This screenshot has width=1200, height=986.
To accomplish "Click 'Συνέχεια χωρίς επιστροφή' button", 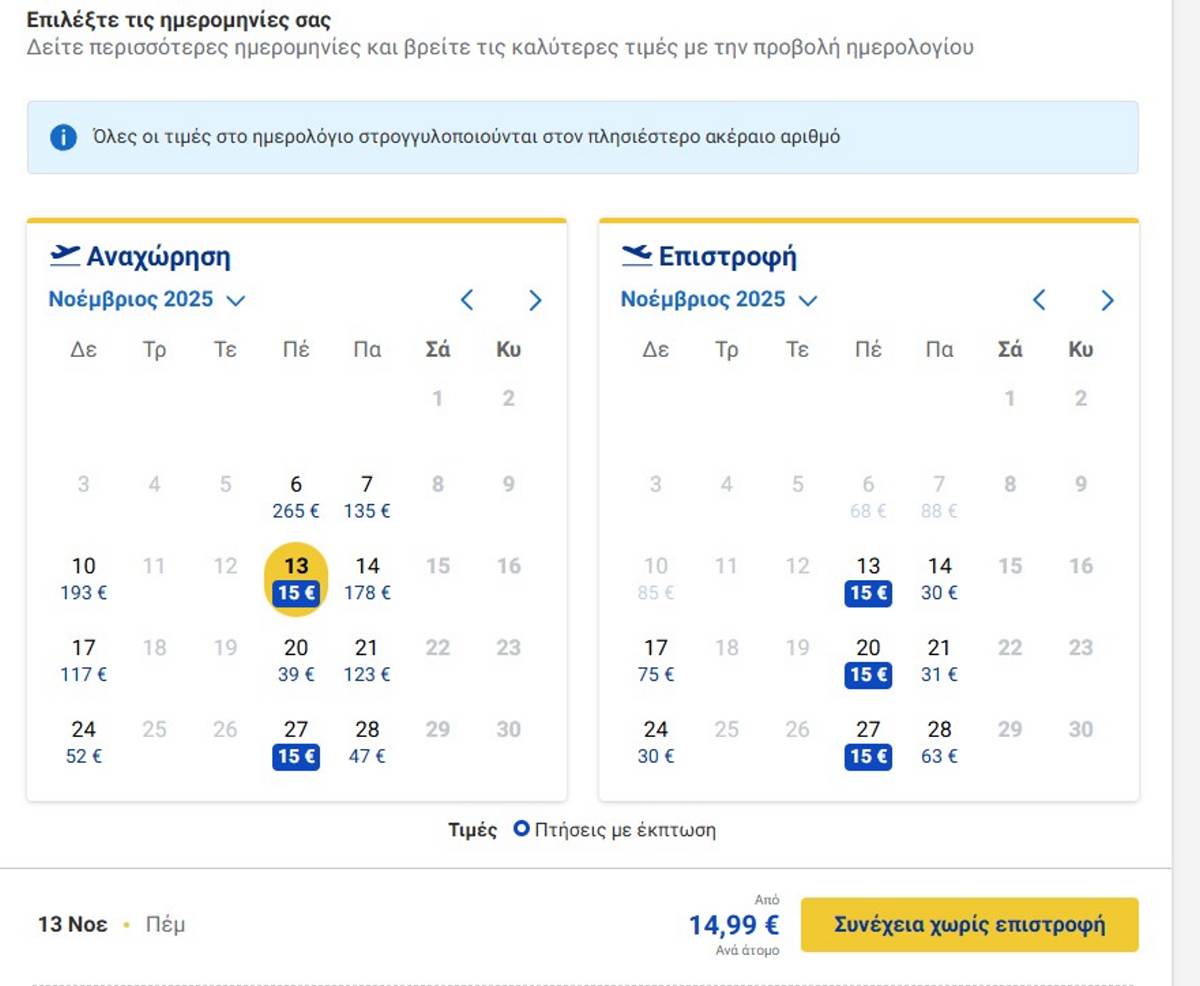I will point(969,924).
